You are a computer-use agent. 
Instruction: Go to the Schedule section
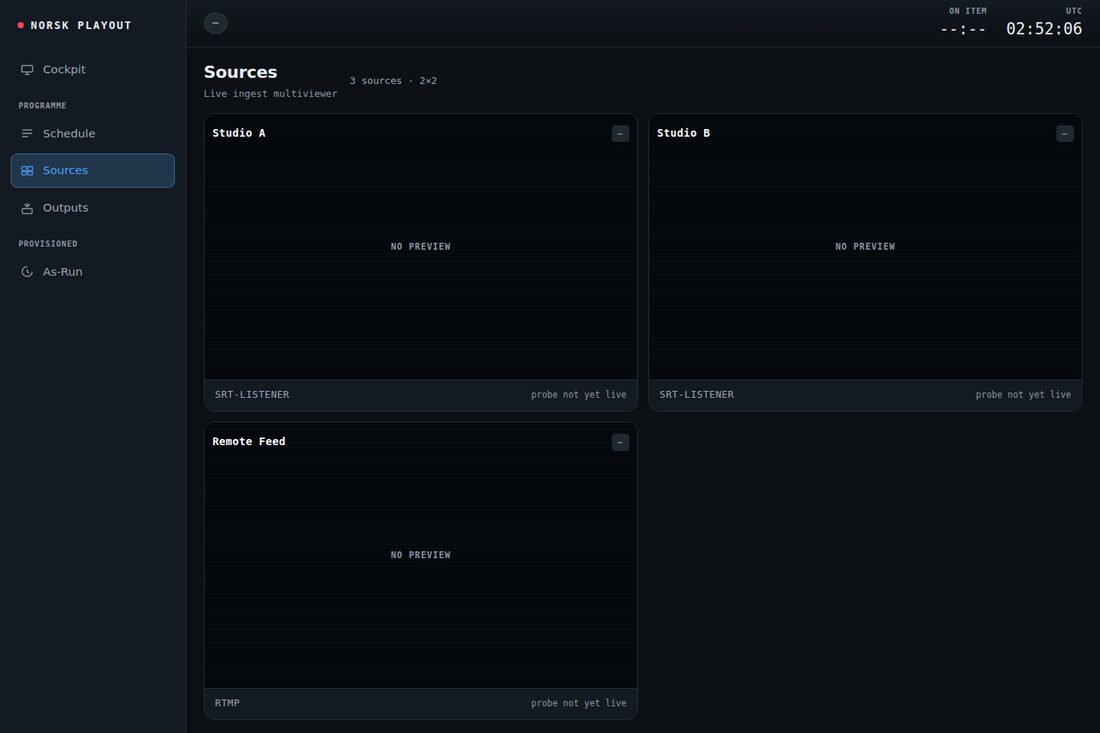tap(93, 133)
